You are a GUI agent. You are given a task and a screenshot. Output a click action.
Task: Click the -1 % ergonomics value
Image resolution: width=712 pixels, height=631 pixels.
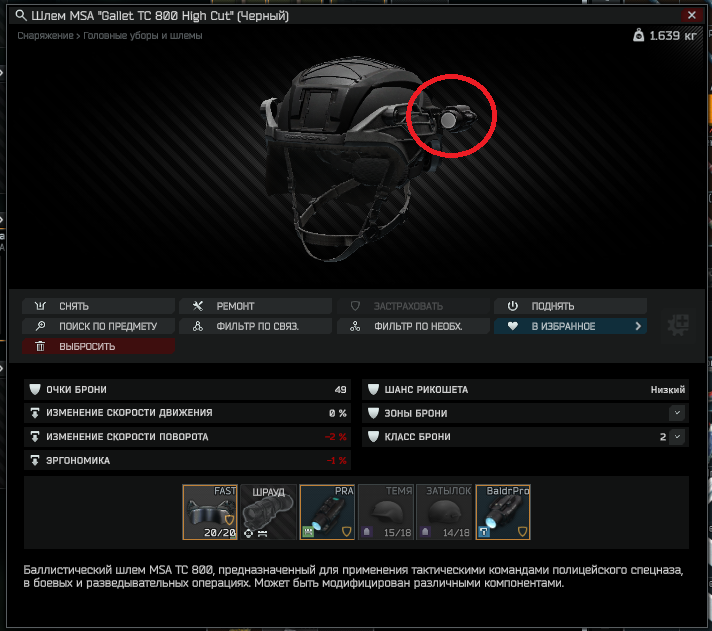337,460
